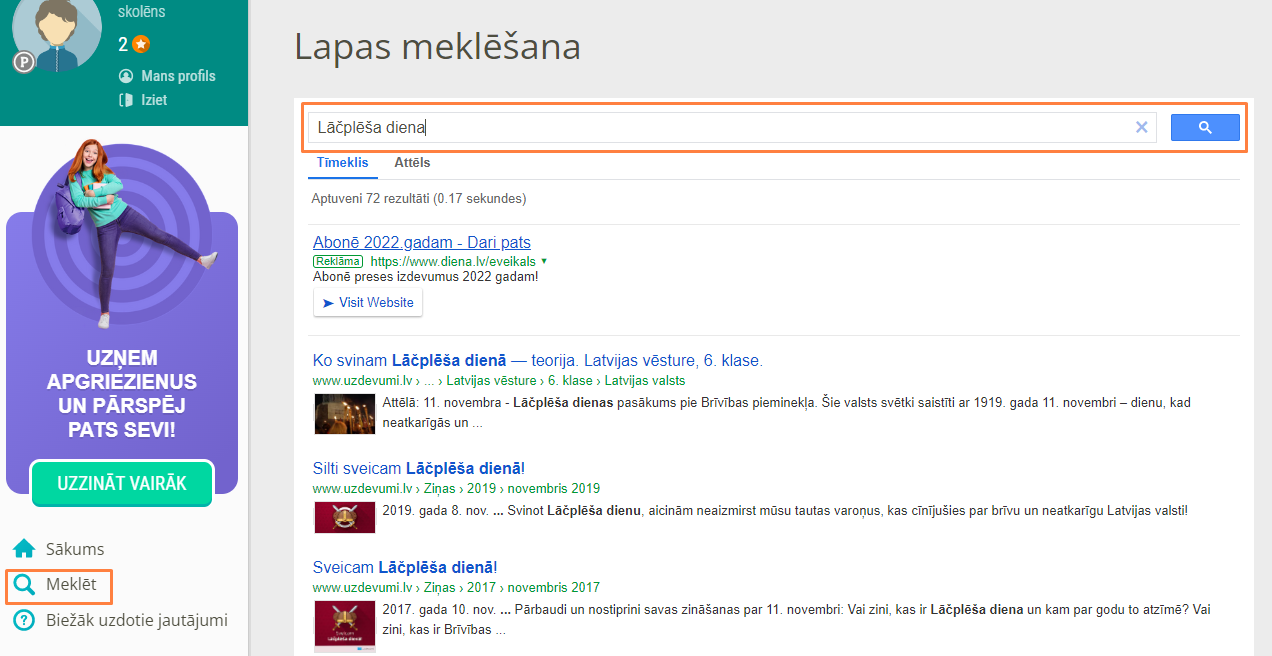Open 'Ko svinam Lāčplēša dienā' result
The height and width of the screenshot is (656, 1272).
pyautogui.click(x=537, y=360)
